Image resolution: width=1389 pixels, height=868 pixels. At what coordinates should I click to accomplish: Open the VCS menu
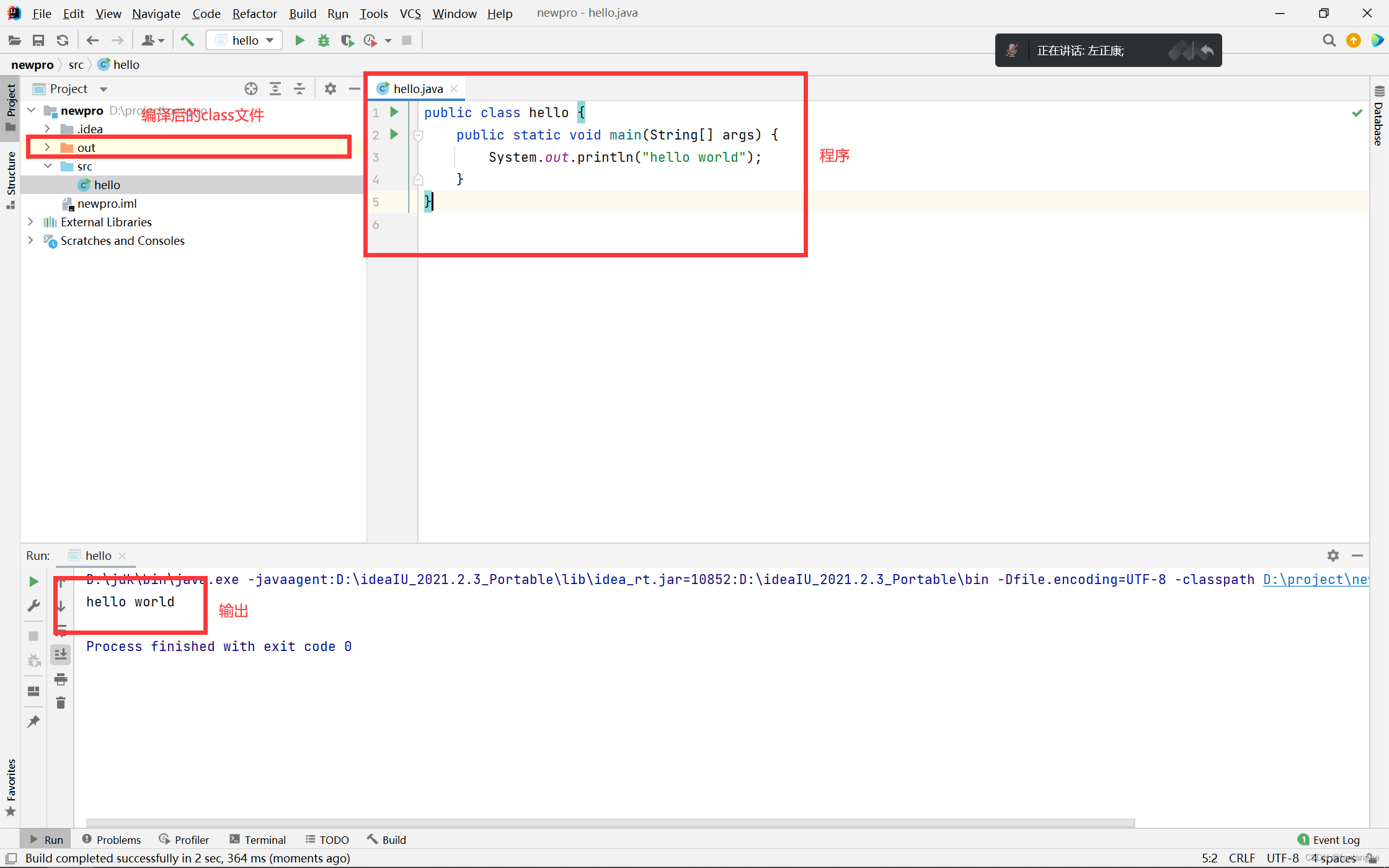[410, 13]
